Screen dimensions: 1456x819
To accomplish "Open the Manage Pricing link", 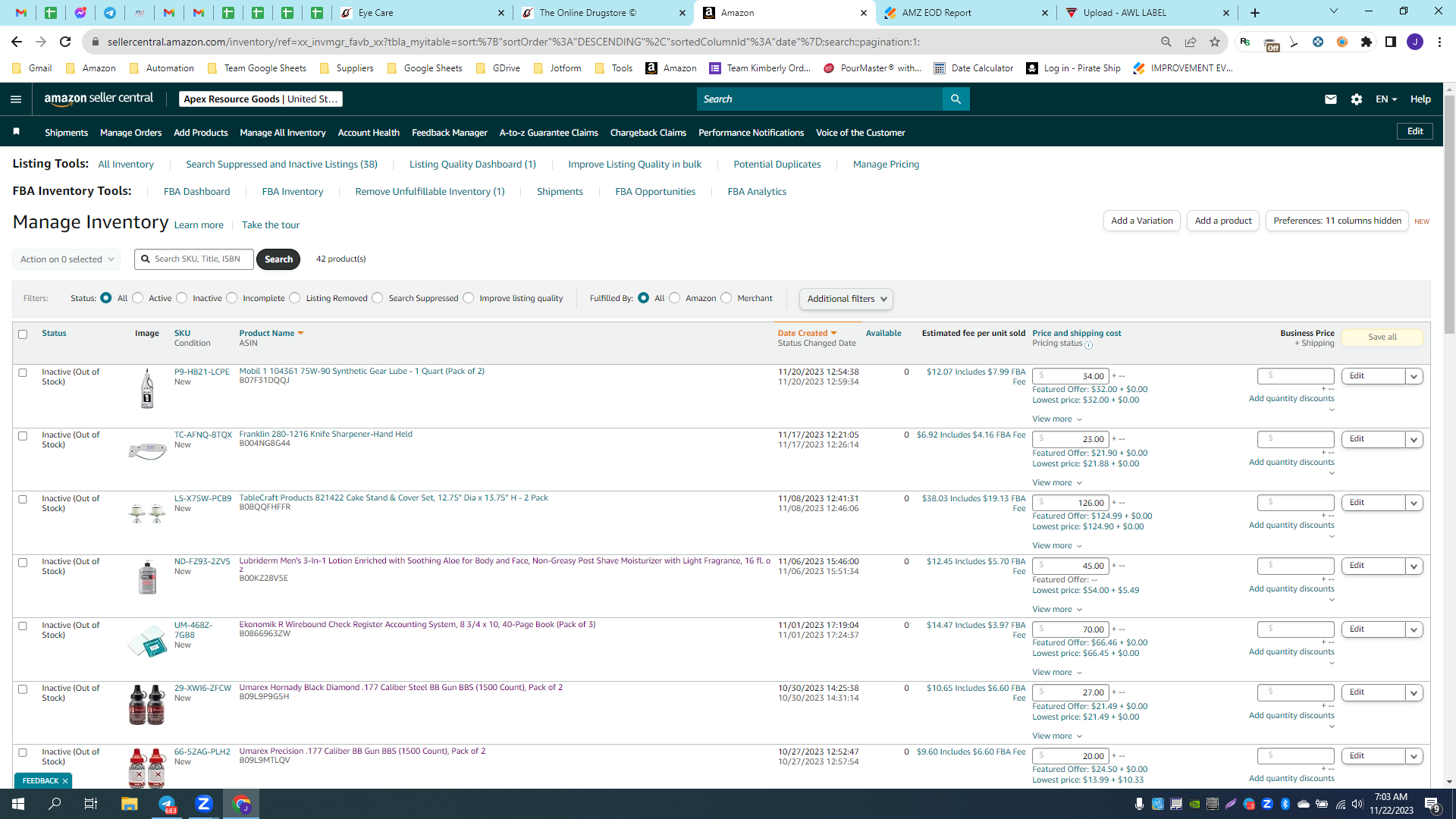I will (x=886, y=165).
